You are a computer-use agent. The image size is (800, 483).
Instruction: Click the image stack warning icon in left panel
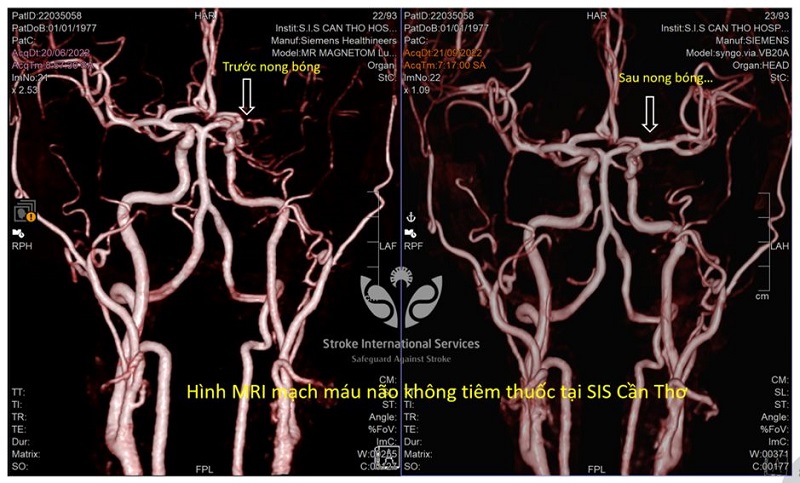(25, 212)
